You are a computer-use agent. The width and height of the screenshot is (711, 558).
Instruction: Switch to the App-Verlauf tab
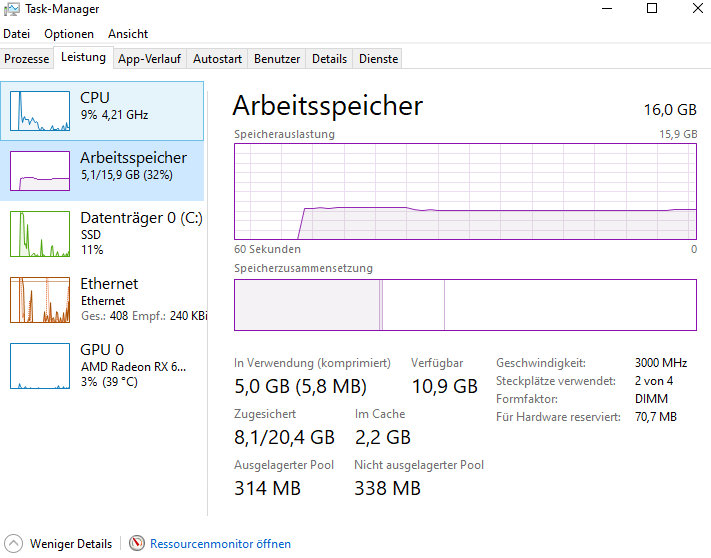(x=150, y=59)
